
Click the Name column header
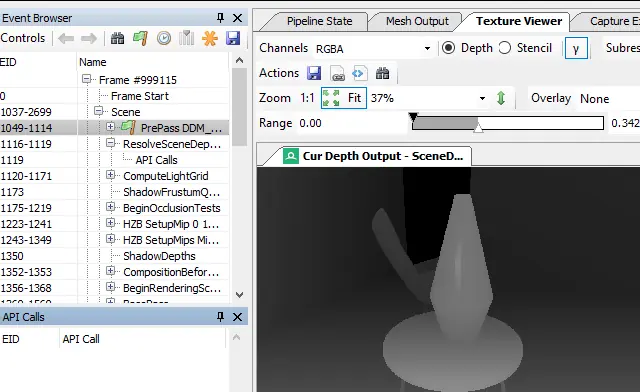[153, 62]
